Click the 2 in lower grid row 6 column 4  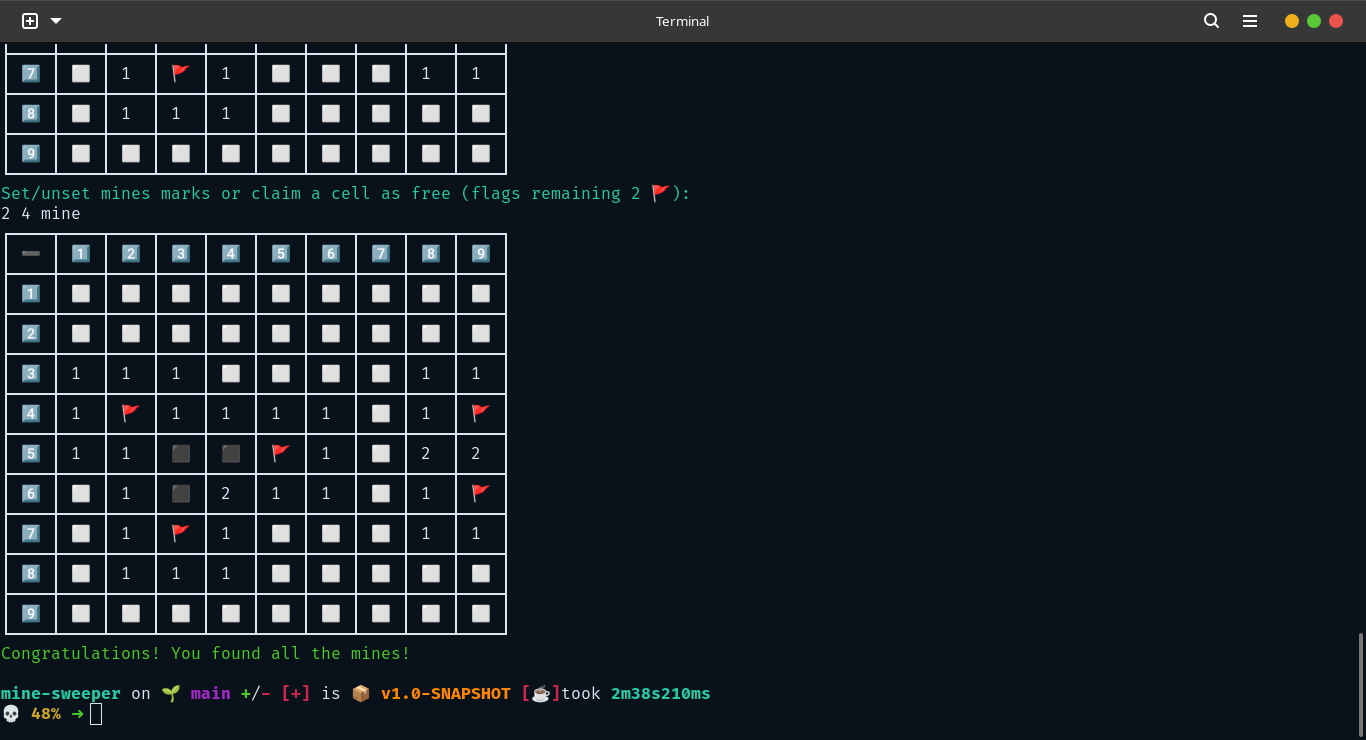[226, 493]
